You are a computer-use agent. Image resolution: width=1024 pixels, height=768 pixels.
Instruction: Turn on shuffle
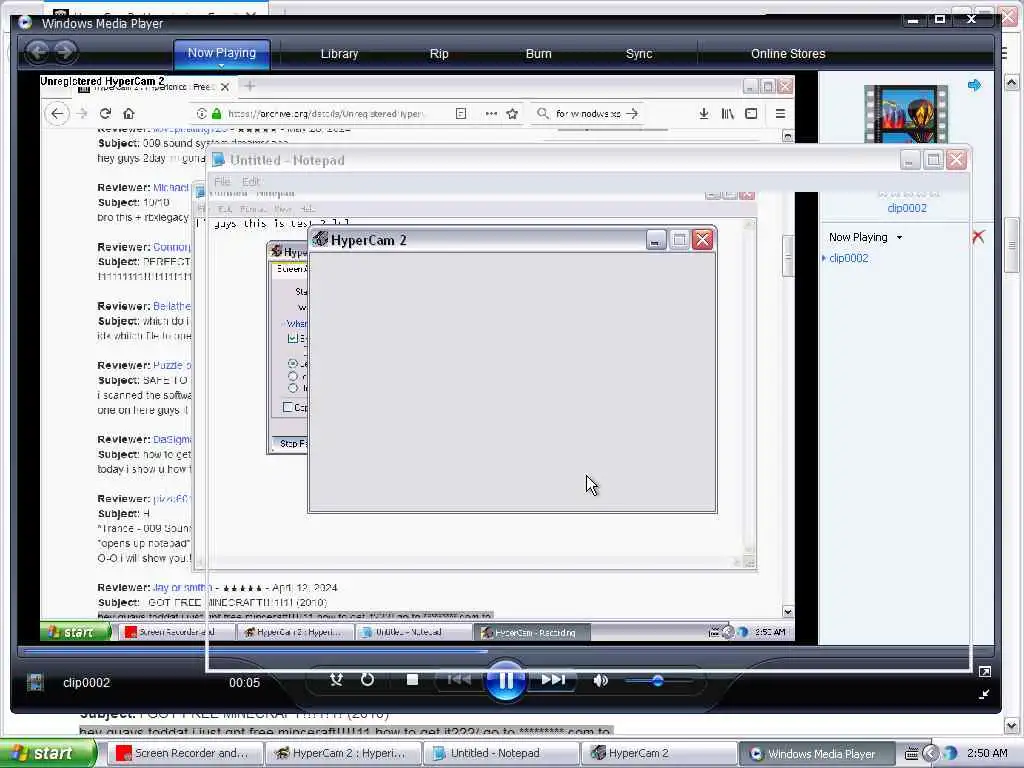click(336, 680)
